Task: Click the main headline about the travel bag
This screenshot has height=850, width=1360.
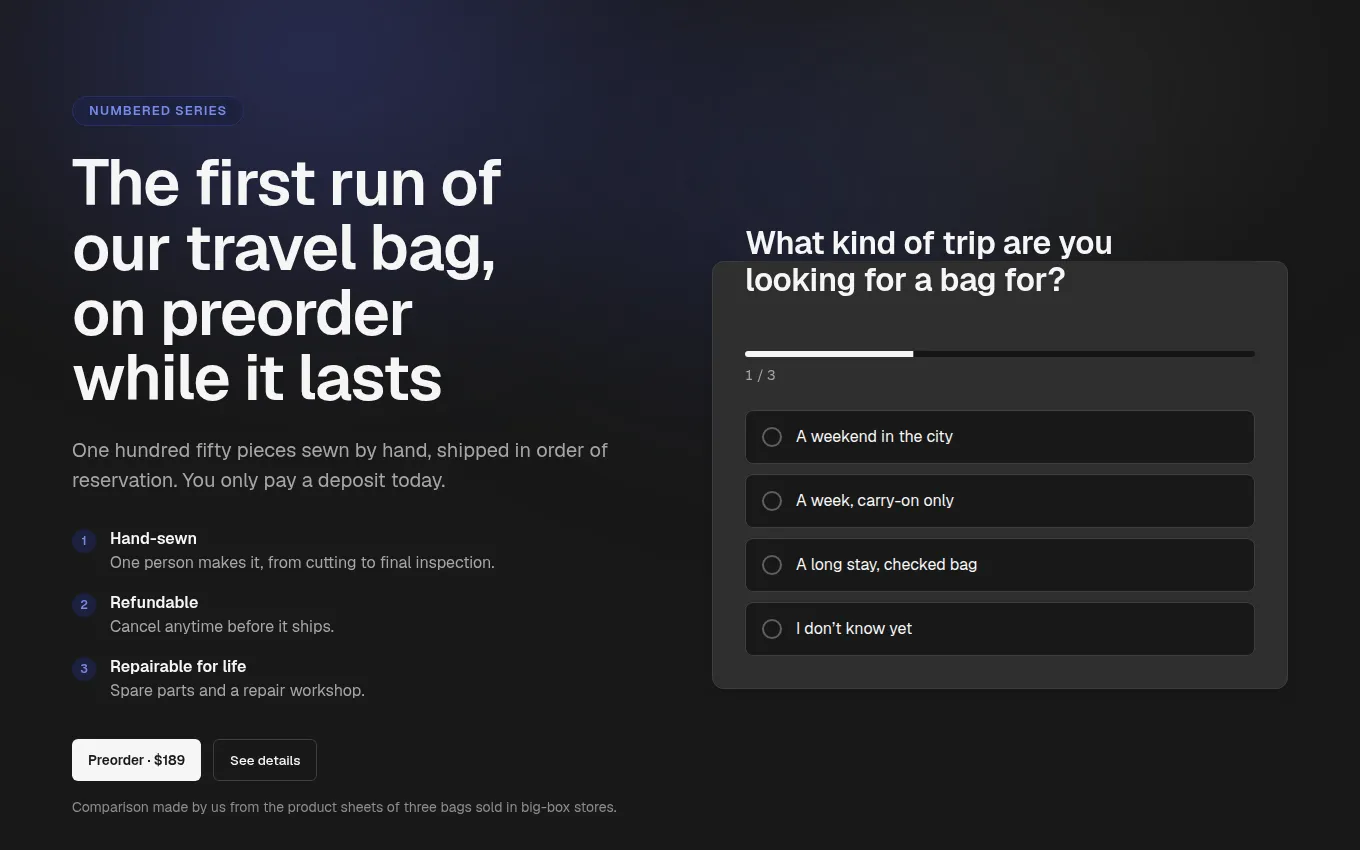Action: point(287,280)
